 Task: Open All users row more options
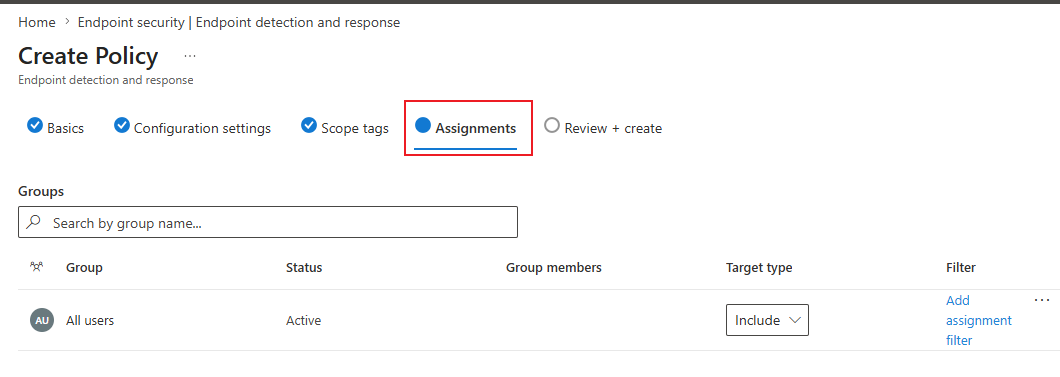click(1042, 300)
